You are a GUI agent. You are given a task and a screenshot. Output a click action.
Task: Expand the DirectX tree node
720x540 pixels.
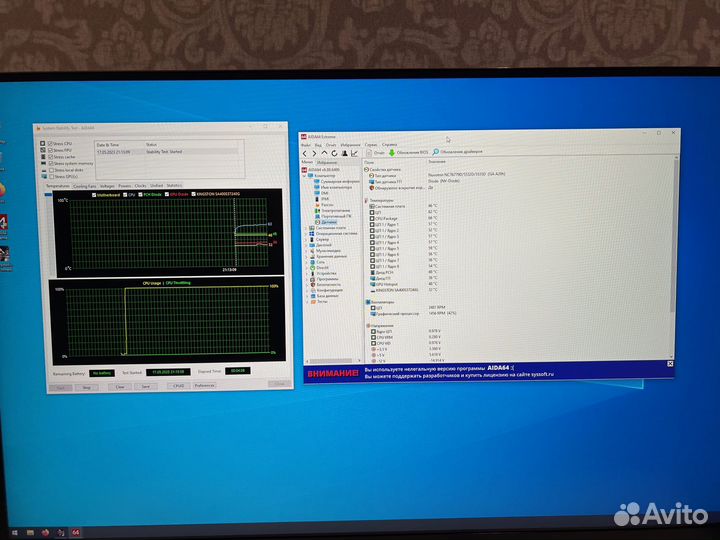coord(306,268)
